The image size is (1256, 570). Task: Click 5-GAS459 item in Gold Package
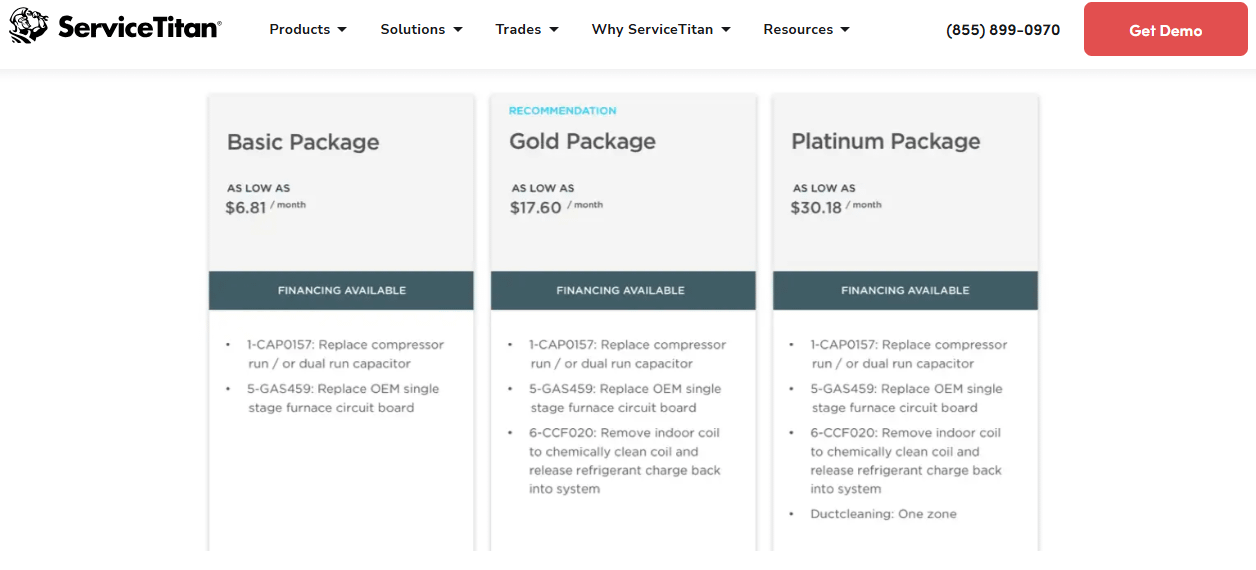tap(626, 398)
